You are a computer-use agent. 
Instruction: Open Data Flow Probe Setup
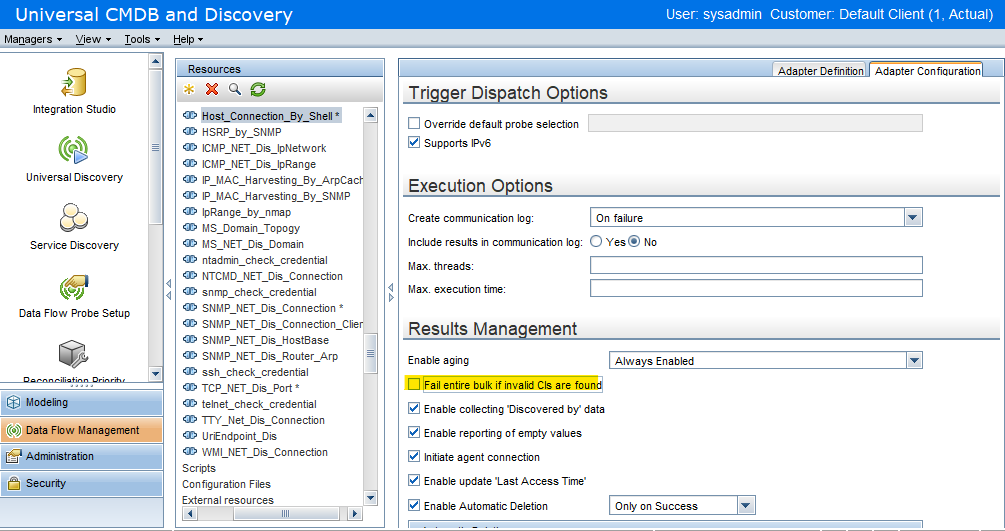74,296
